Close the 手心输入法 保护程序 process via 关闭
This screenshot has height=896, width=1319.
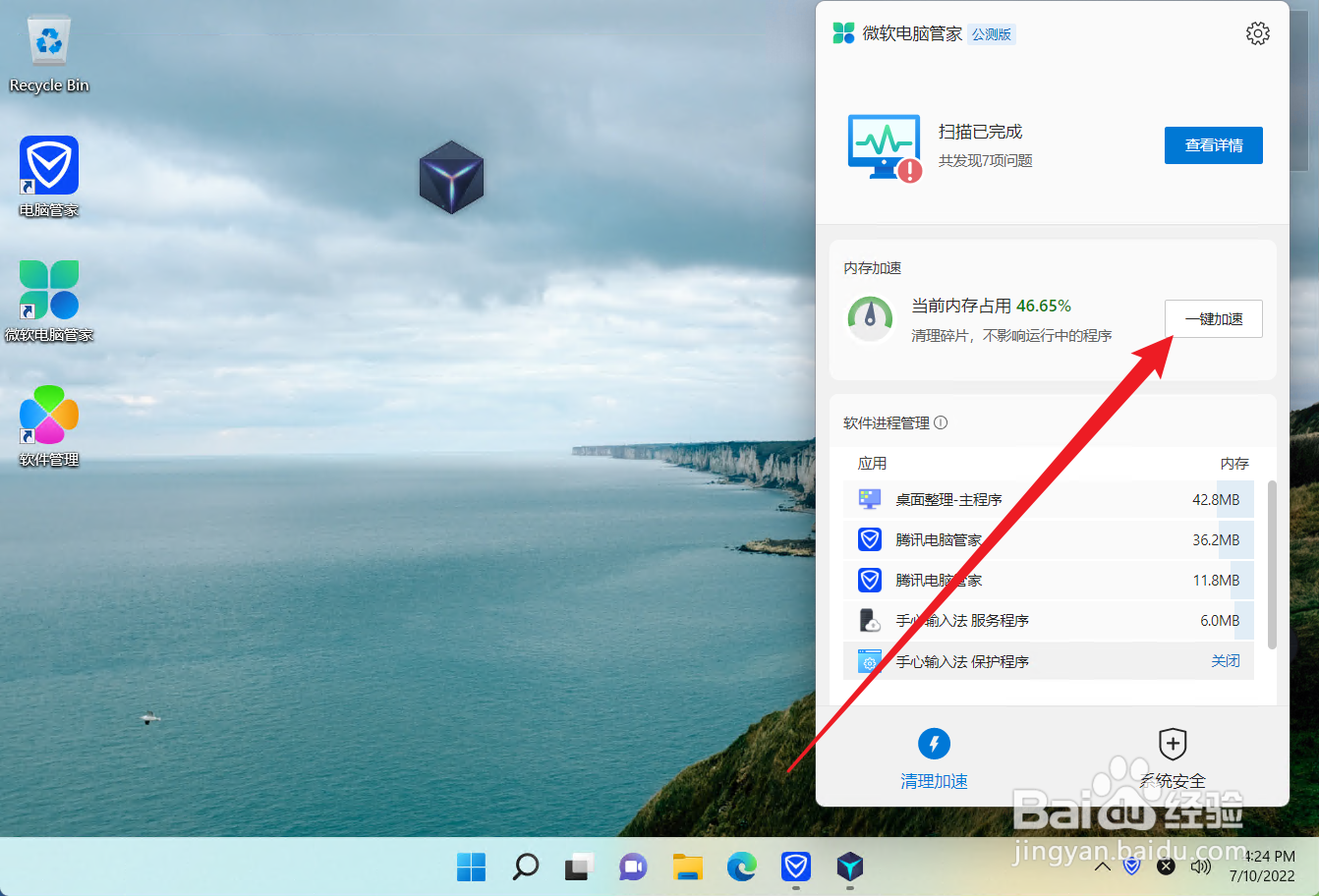click(x=1226, y=661)
